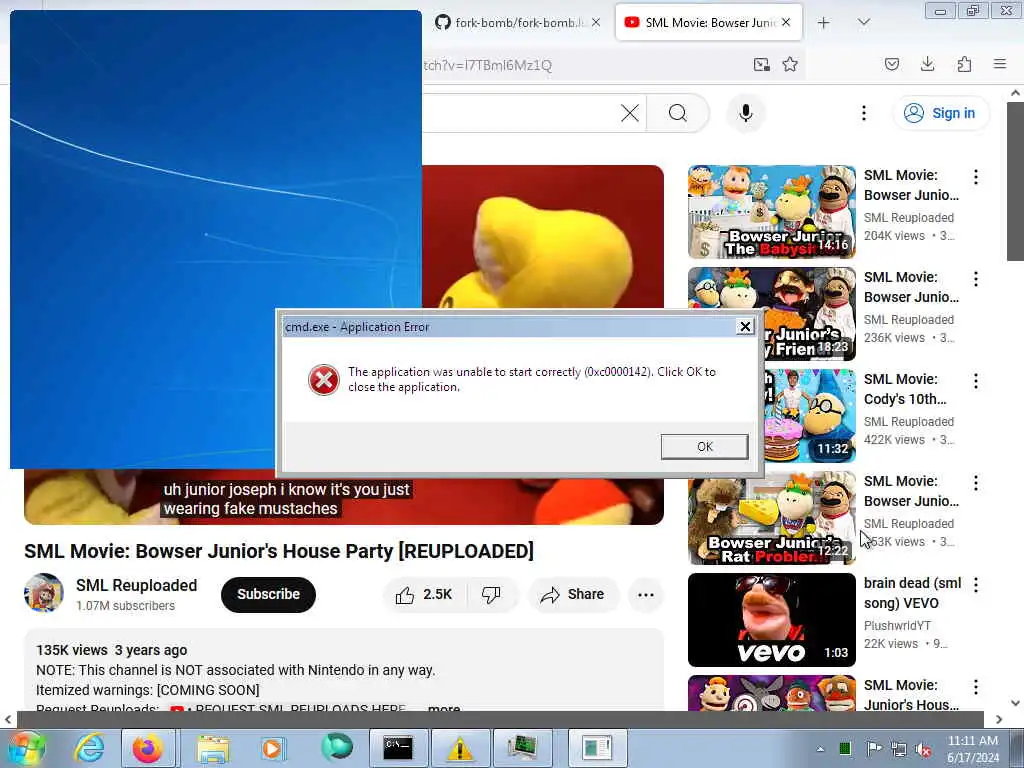Open more actions ellipsis under the video
Image resolution: width=1024 pixels, height=768 pixels.
(645, 594)
